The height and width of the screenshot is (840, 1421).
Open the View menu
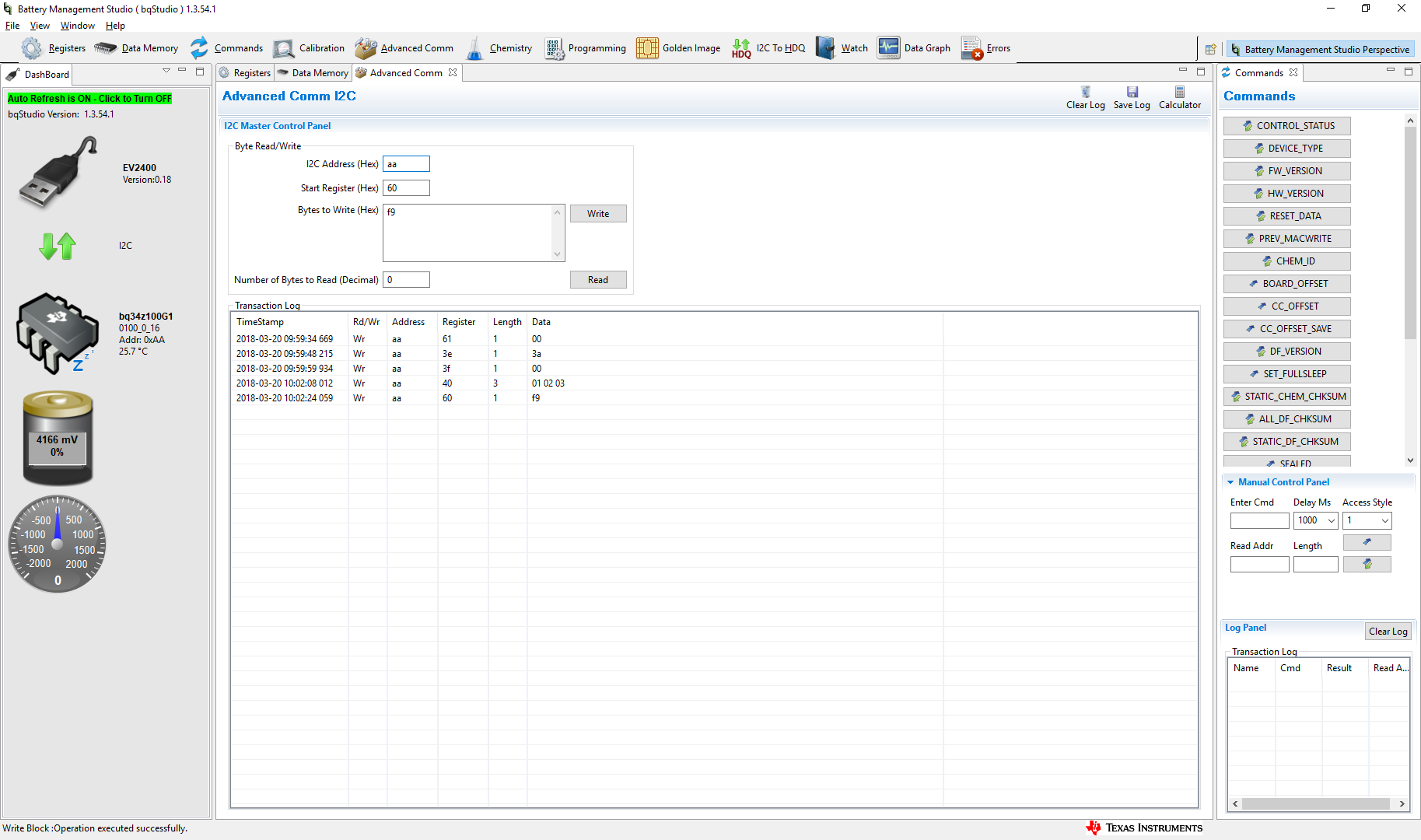tap(40, 26)
